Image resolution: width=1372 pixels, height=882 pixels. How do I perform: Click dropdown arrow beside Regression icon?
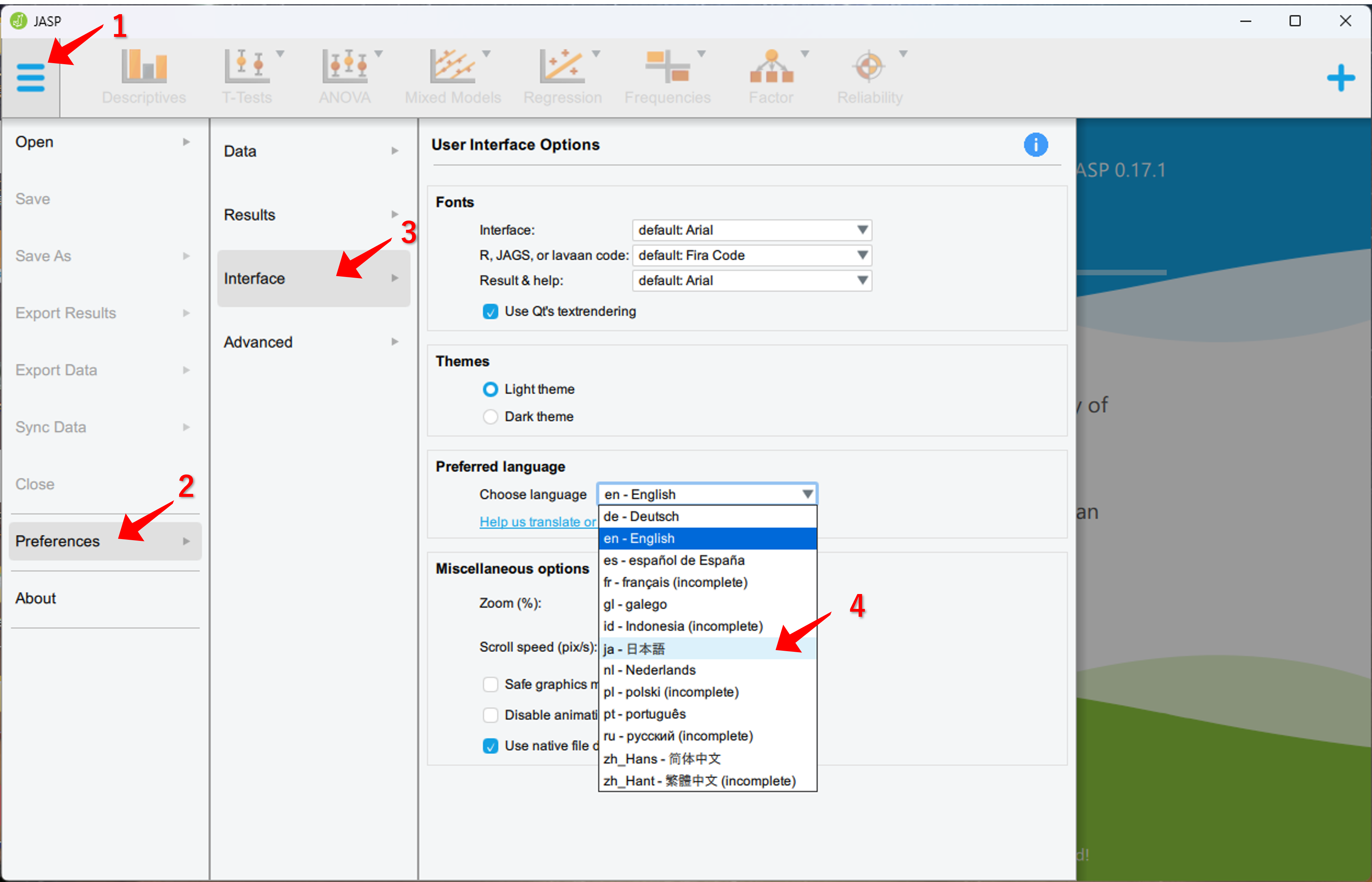pyautogui.click(x=596, y=54)
